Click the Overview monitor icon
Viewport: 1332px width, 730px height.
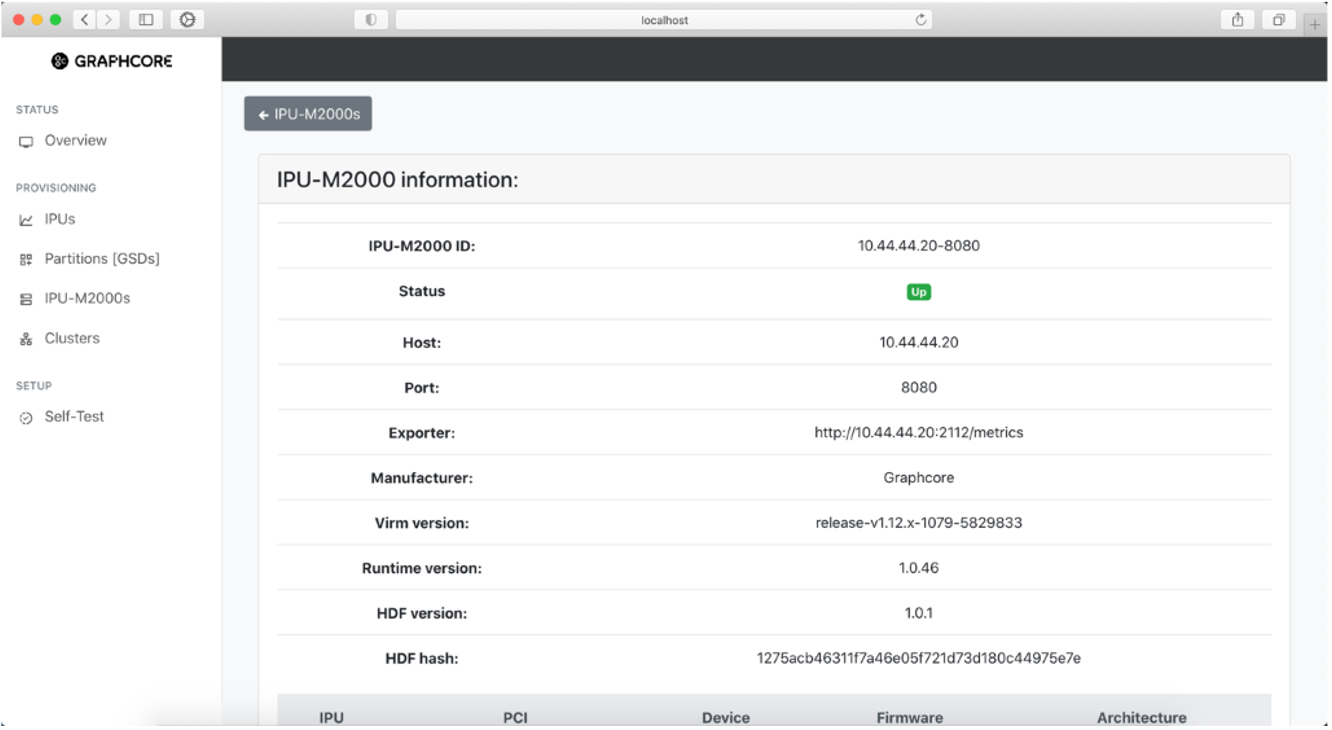tap(26, 142)
